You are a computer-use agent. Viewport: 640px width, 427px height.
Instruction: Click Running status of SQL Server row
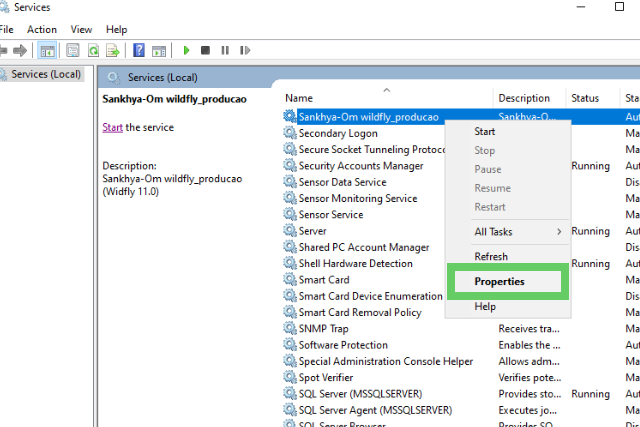[591, 394]
